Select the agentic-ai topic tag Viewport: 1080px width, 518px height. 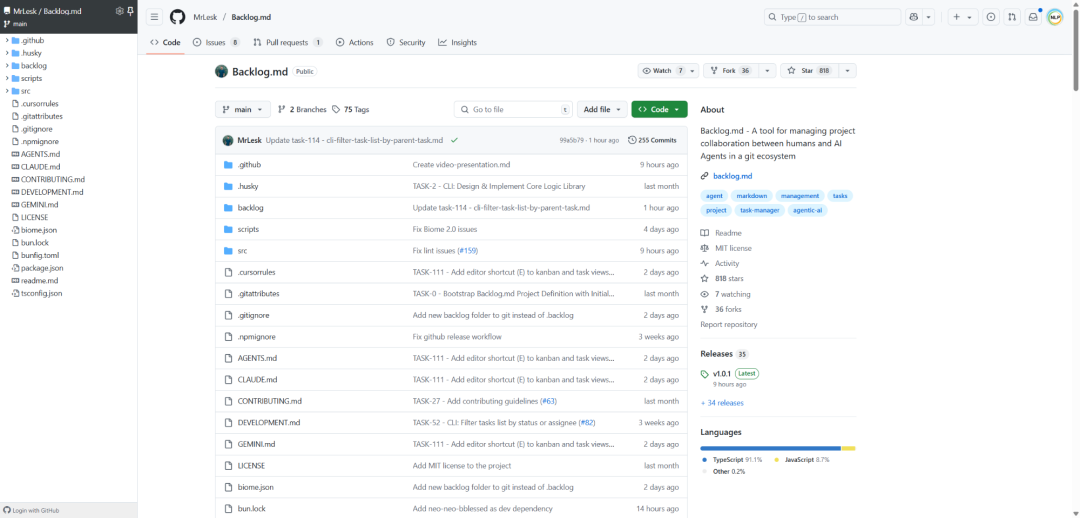(807, 210)
